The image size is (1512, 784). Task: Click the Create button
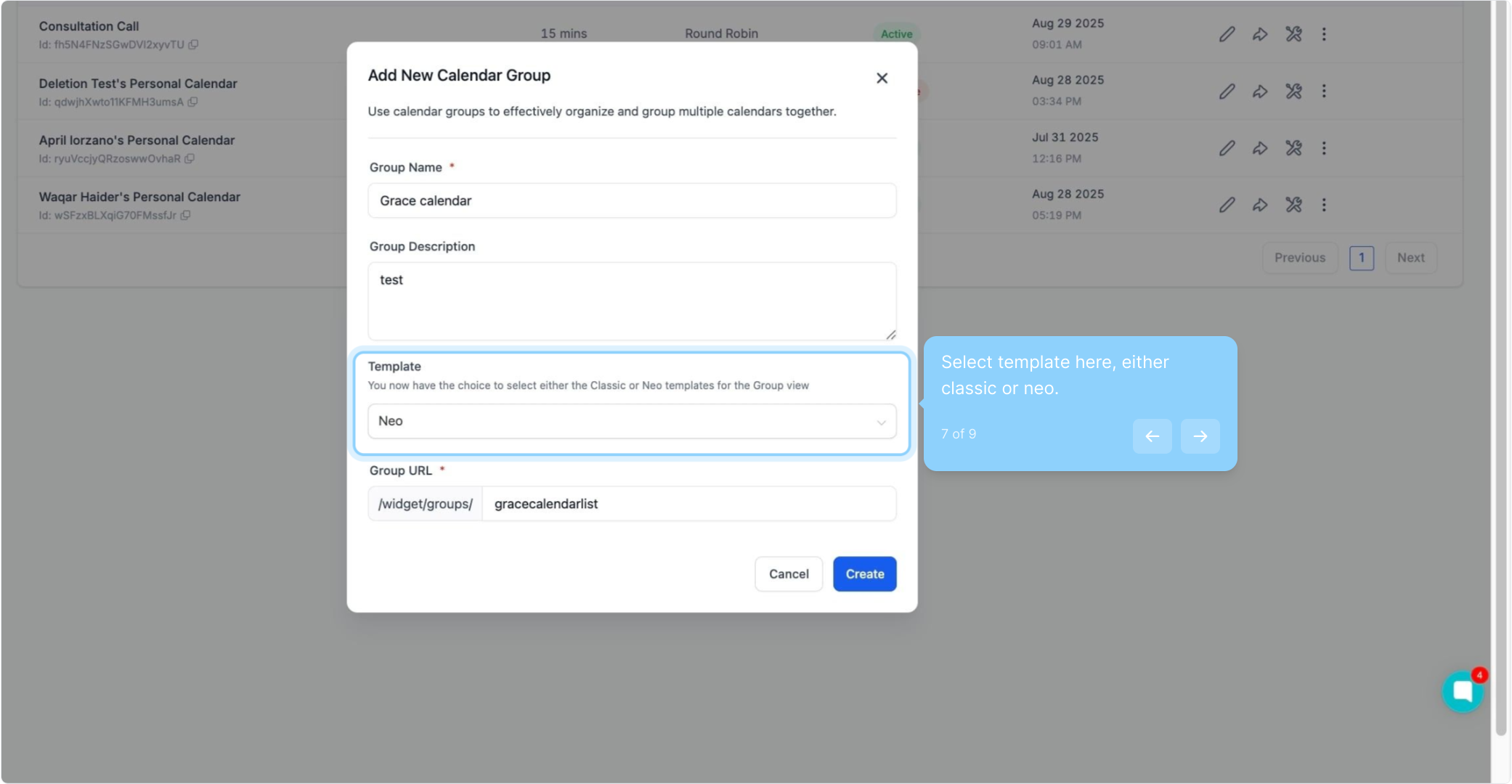point(864,574)
